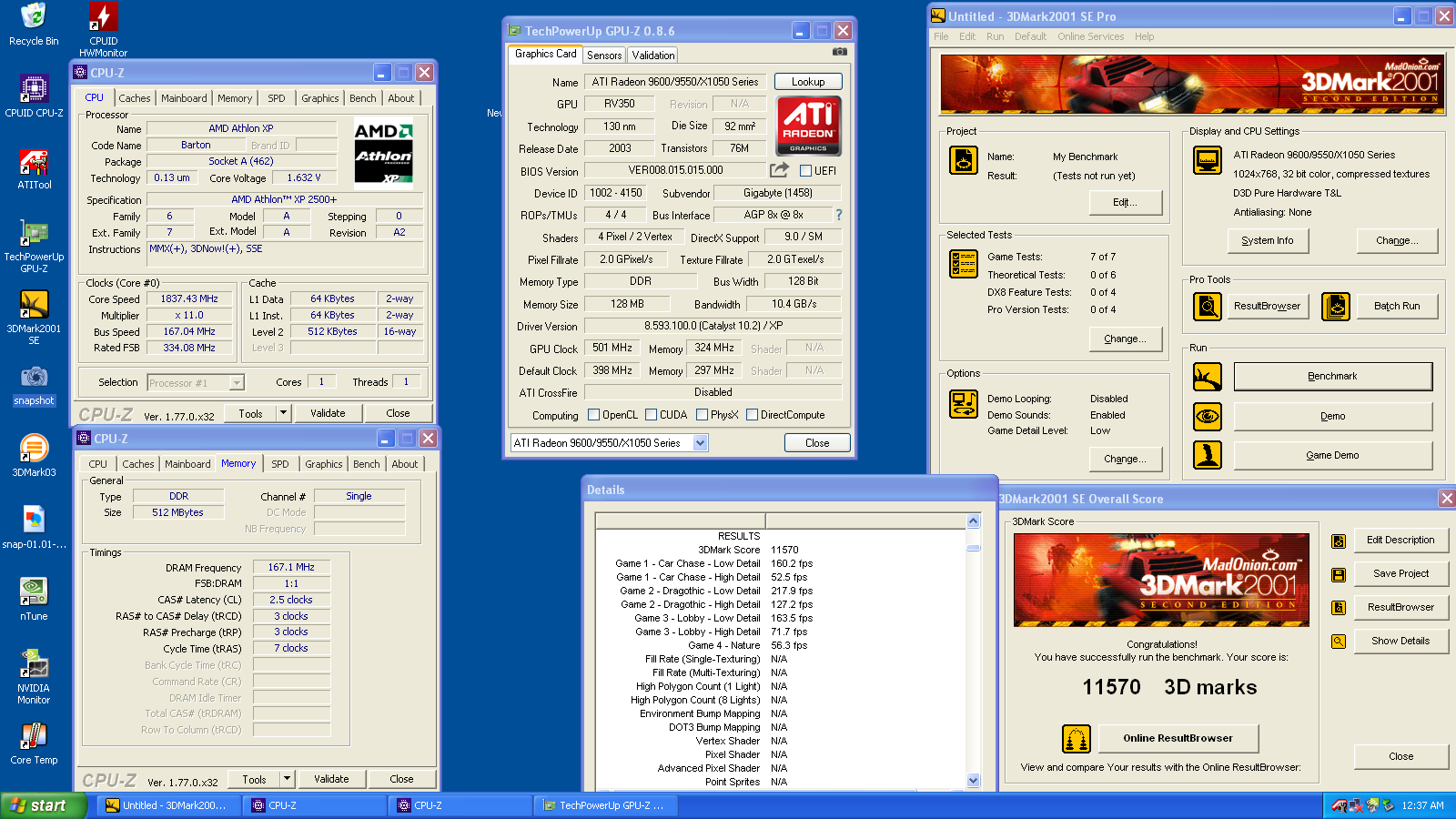Open the snap-01.01 file icon

(34, 527)
